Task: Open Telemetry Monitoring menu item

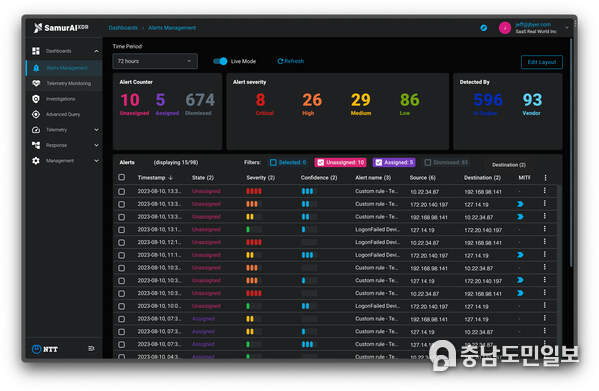Action: 64,83
